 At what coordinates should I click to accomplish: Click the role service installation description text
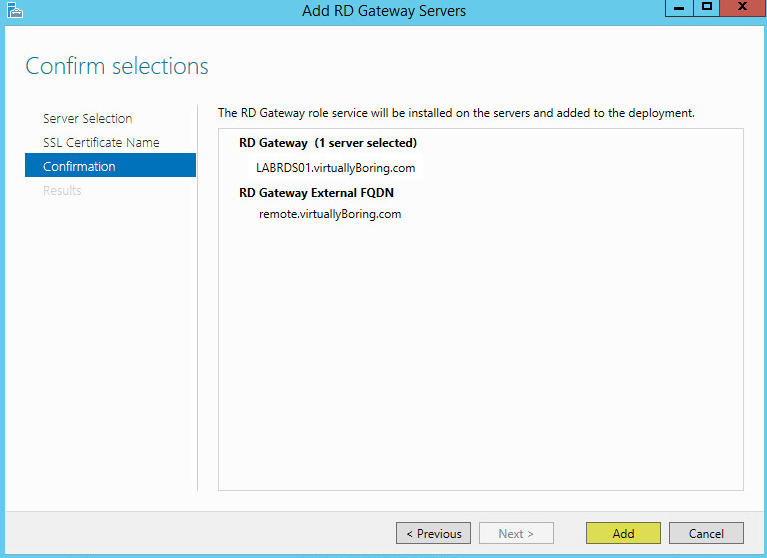[x=456, y=113]
